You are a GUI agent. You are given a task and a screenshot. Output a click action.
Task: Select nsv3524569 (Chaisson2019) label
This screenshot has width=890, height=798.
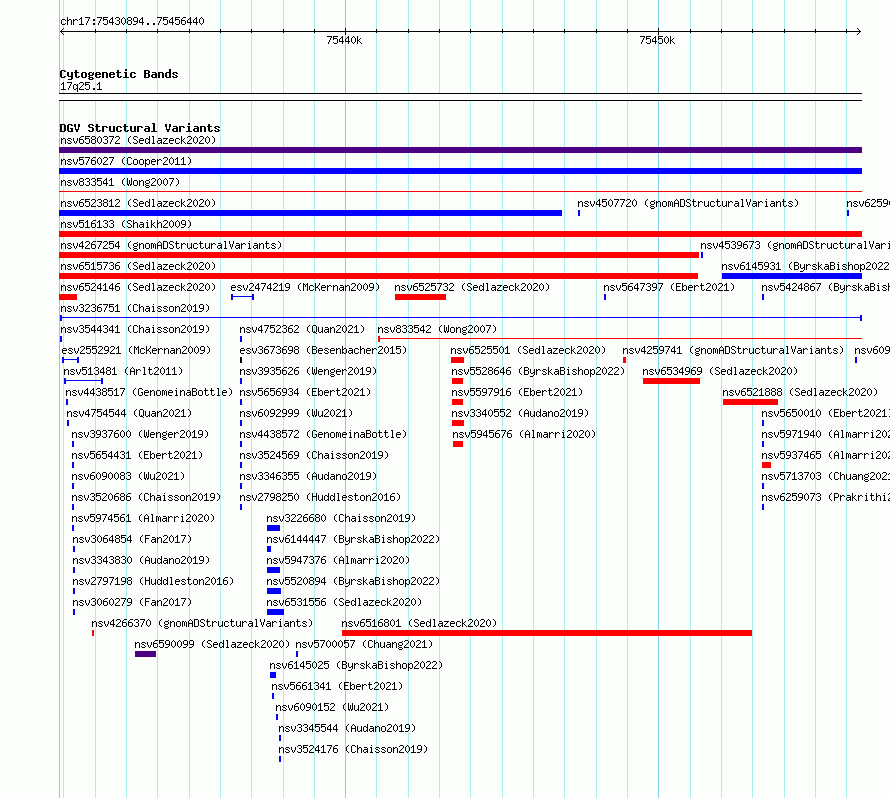coord(314,455)
